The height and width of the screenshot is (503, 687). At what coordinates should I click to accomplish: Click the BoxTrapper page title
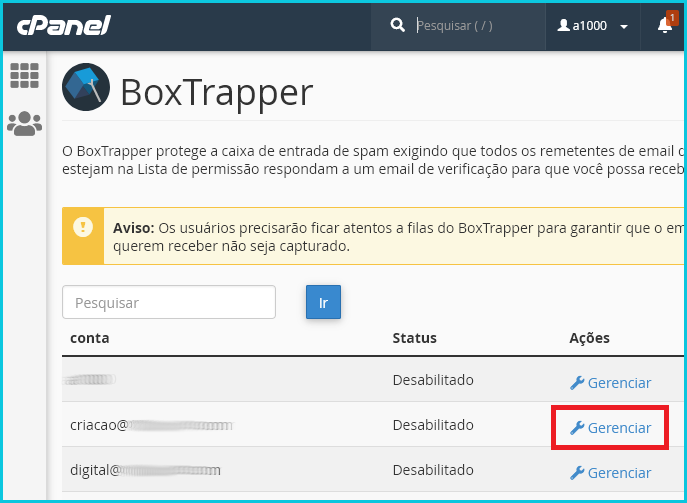217,93
